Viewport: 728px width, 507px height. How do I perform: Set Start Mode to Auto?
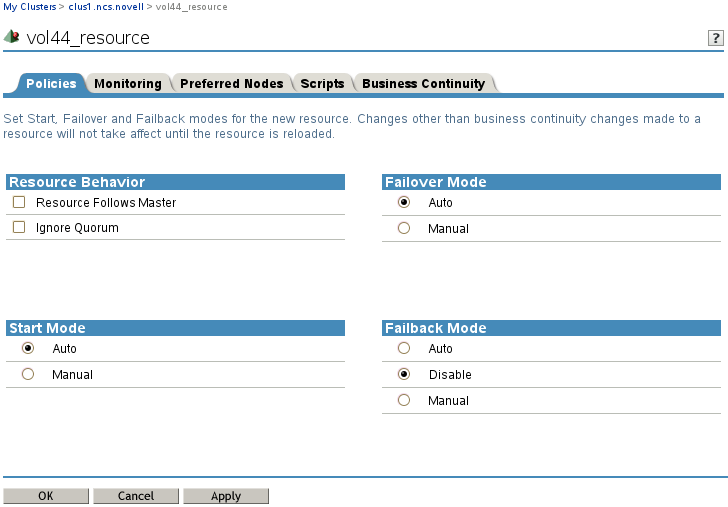[28, 348]
